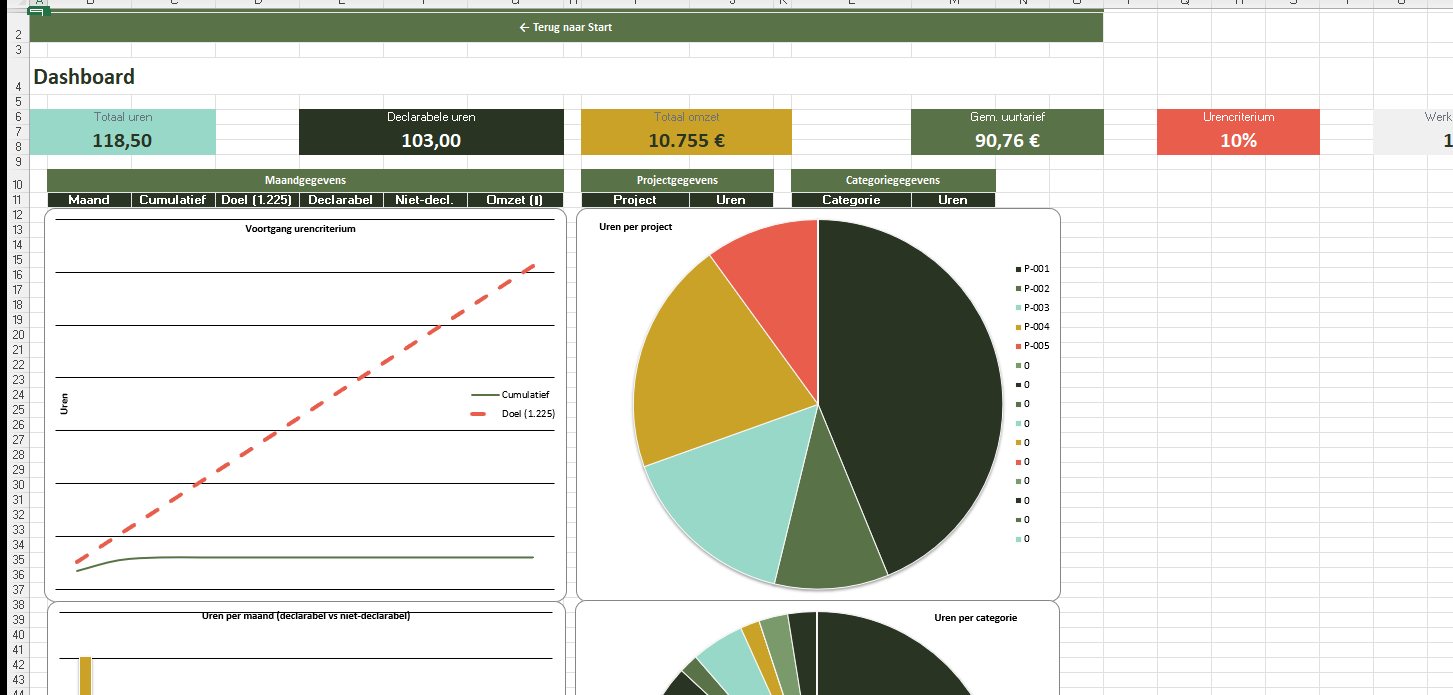Select the Cumulatief legend entry in line chart

(x=524, y=395)
